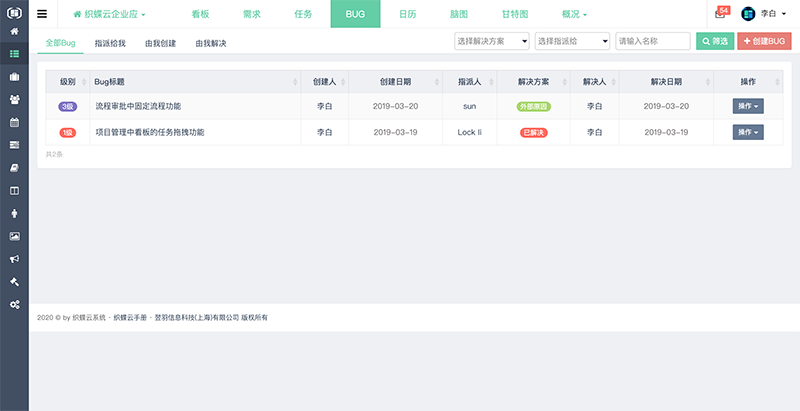Image resolution: width=800 pixels, height=411 pixels.
Task: Click the red 1级 level badge
Action: pyautogui.click(x=68, y=133)
